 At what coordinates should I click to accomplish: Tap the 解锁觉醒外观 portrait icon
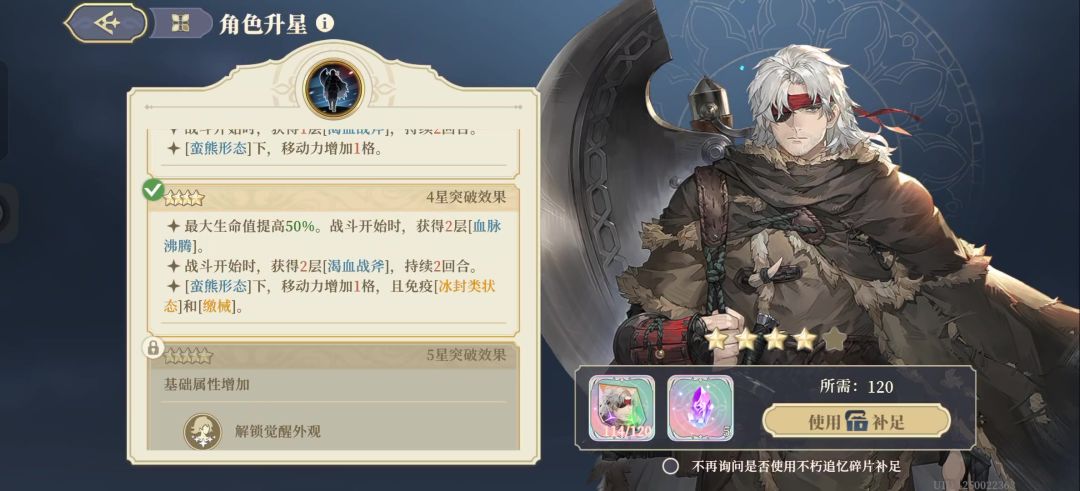[202, 432]
